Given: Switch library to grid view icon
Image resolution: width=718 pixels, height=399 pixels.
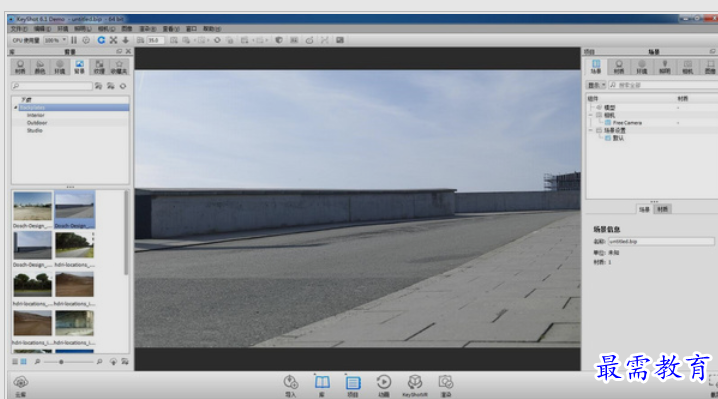Looking at the screenshot, I should (x=23, y=361).
